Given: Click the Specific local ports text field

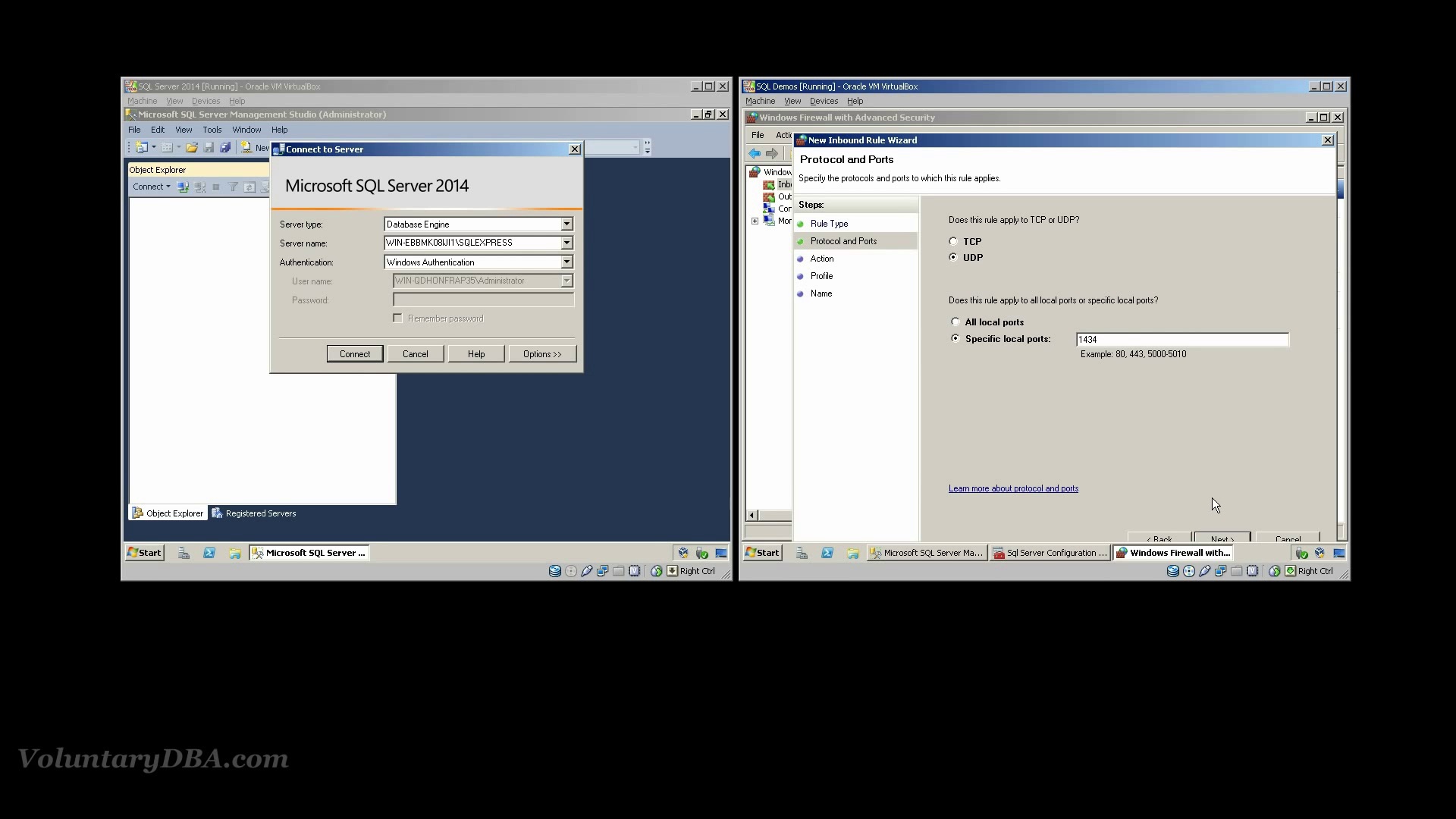Looking at the screenshot, I should point(1181,339).
